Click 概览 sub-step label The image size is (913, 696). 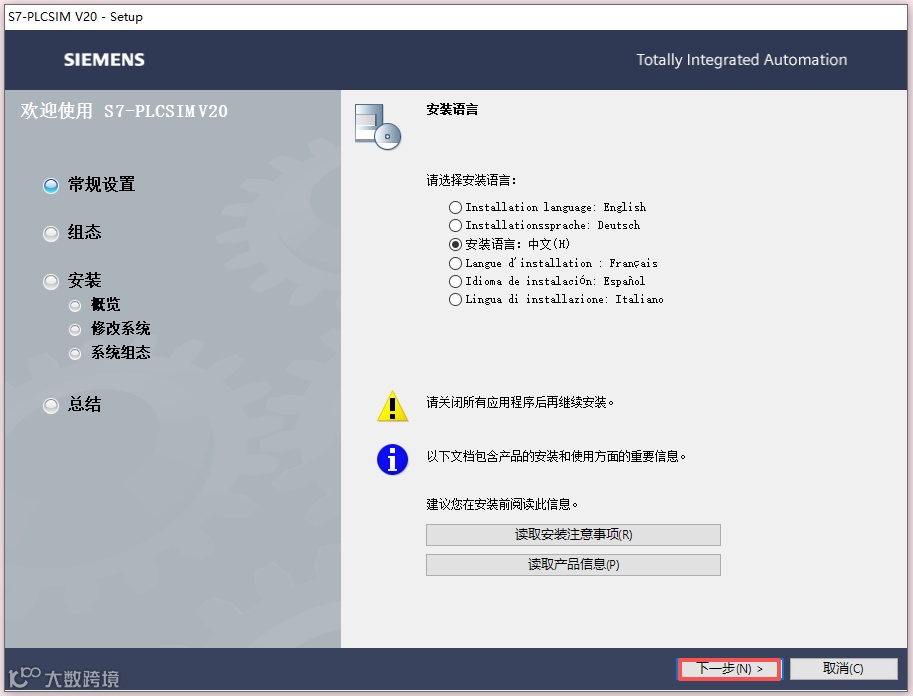pos(105,305)
